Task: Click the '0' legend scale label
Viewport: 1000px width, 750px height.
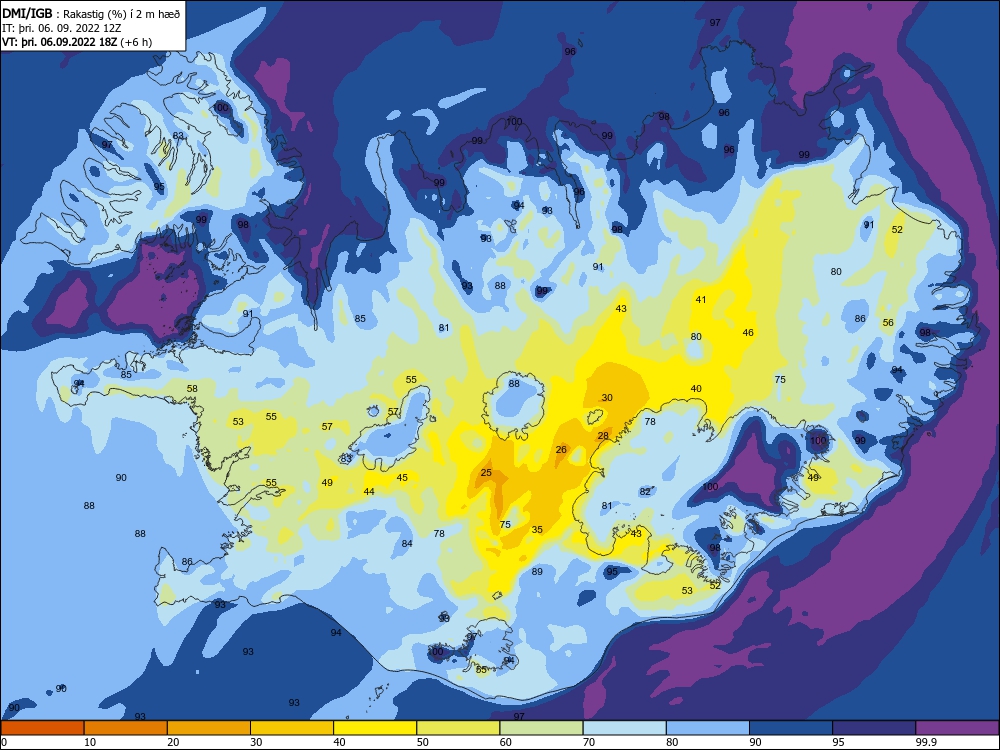Action: pos(4,742)
